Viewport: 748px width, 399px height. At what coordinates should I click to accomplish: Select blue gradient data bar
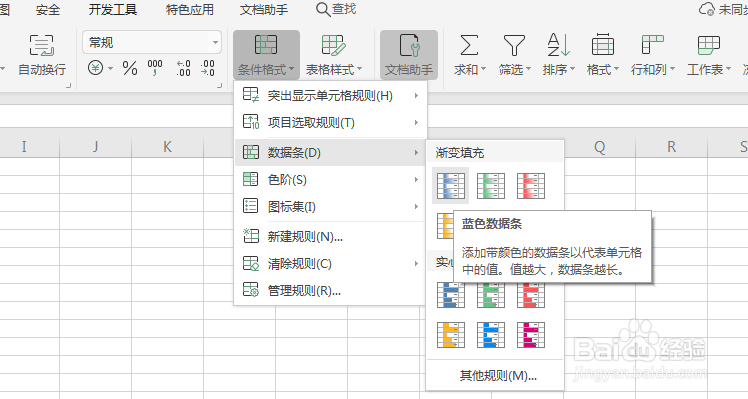pos(450,185)
